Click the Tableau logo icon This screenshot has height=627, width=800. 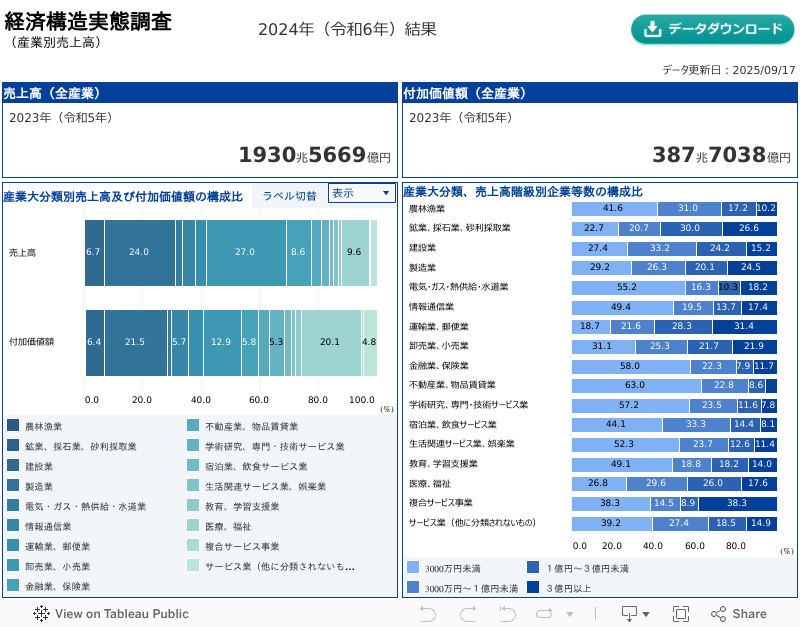pyautogui.click(x=42, y=614)
